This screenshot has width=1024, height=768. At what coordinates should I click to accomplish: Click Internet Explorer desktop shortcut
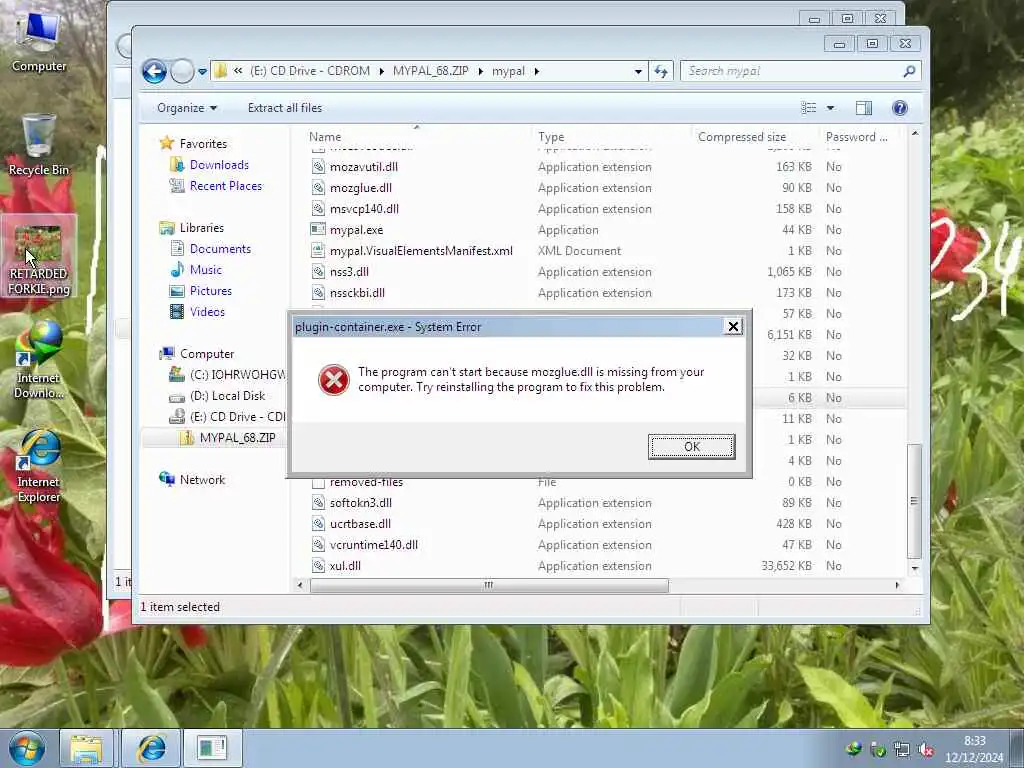click(39, 465)
